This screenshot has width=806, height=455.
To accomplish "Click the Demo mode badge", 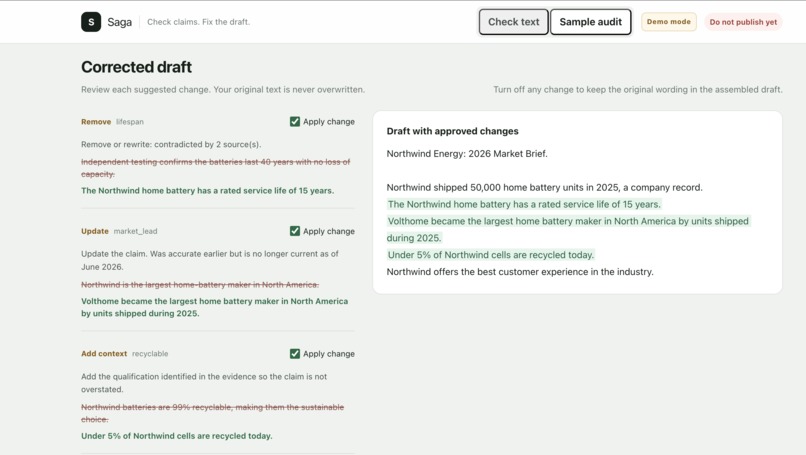I will click(668, 22).
